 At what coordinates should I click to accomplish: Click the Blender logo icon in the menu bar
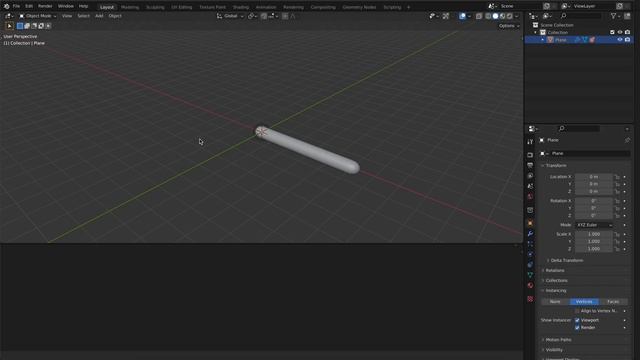click(7, 6)
